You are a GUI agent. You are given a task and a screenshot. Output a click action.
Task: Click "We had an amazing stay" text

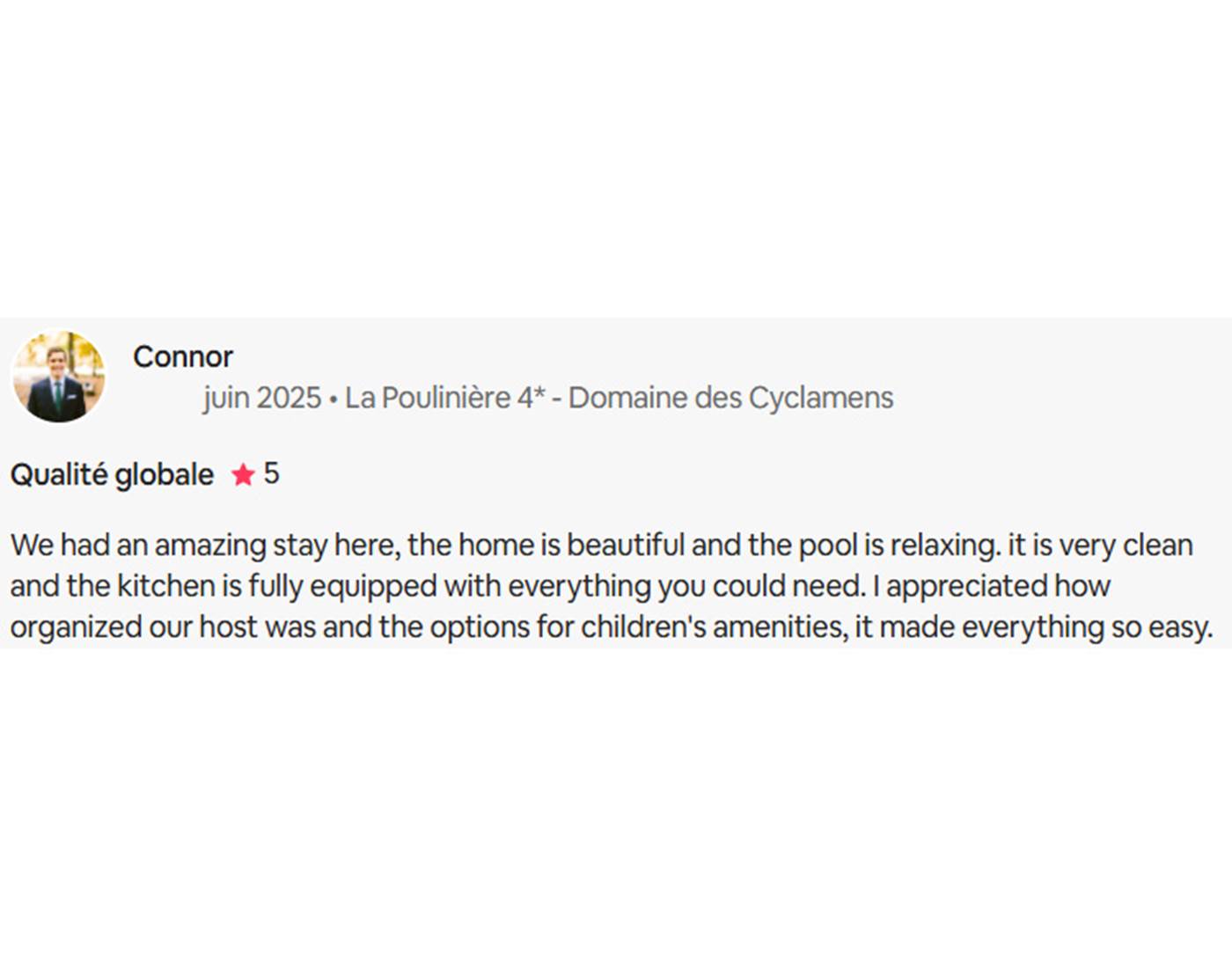click(x=168, y=546)
